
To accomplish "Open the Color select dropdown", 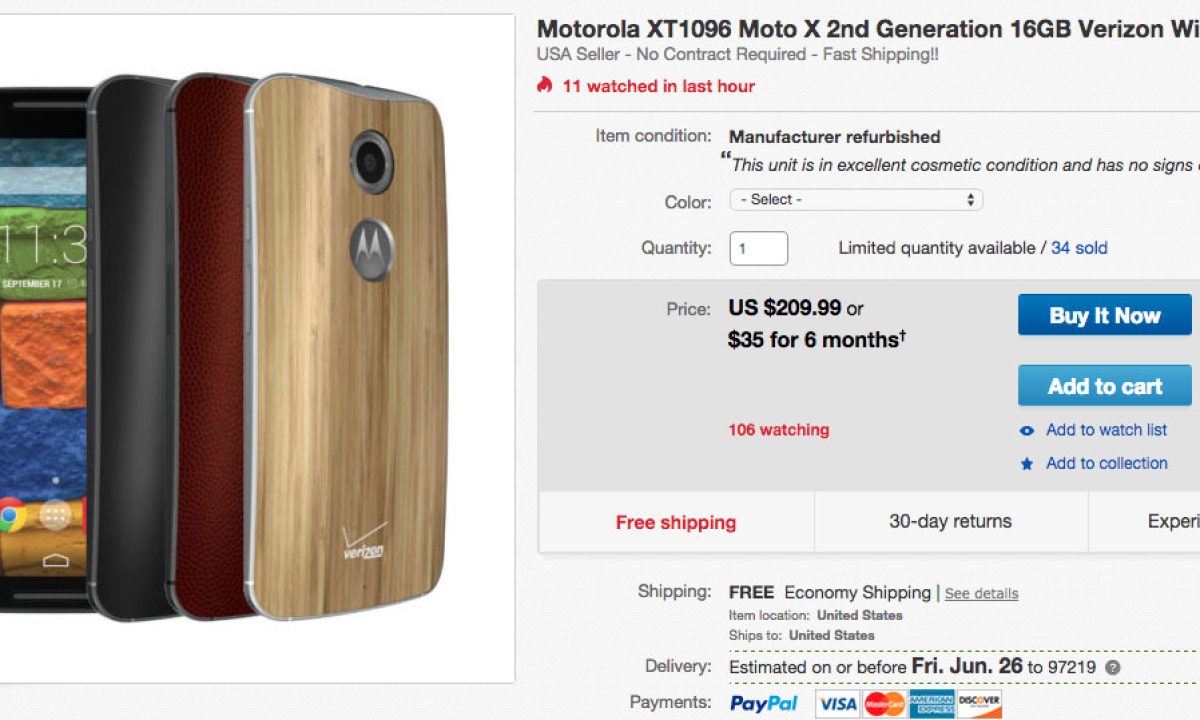I will [x=856, y=200].
